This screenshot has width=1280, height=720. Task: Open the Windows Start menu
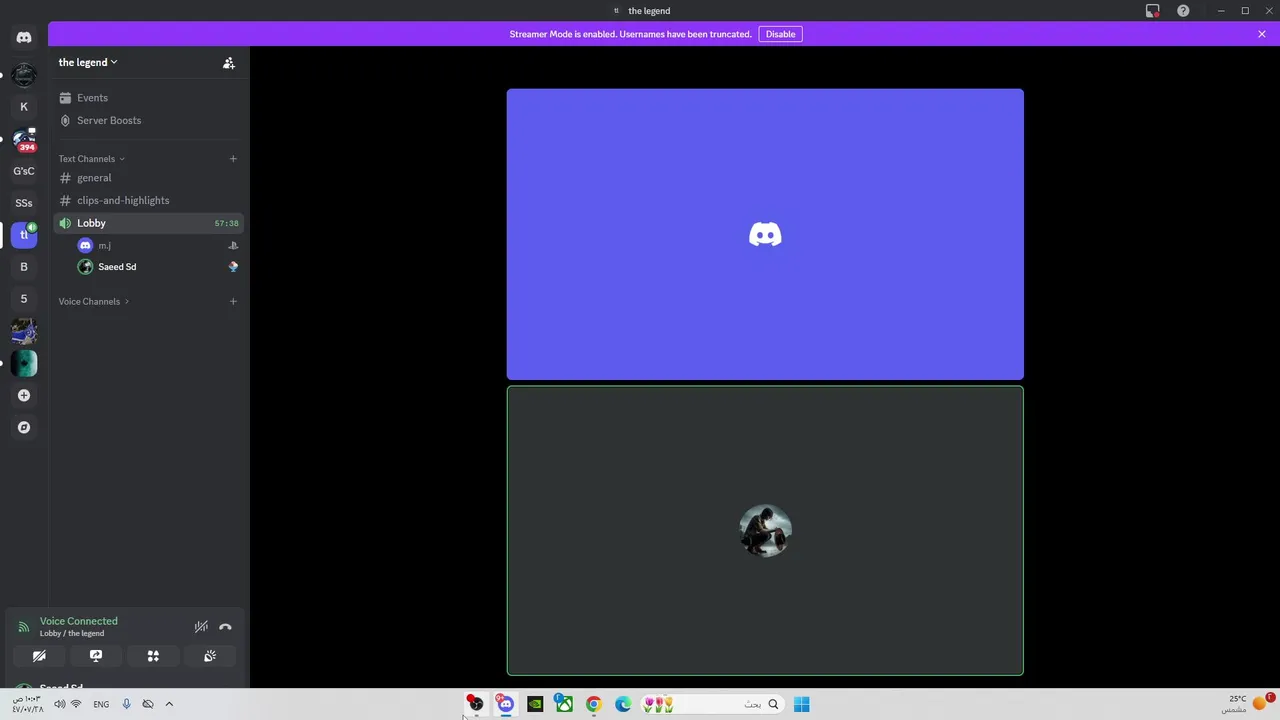[x=802, y=704]
